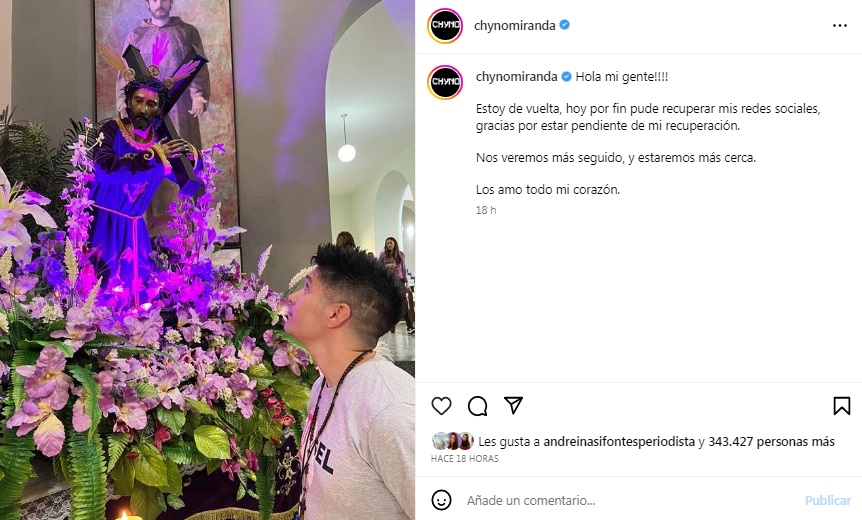Click the header Chyno profile avatar
The height and width of the screenshot is (520, 862).
445,25
